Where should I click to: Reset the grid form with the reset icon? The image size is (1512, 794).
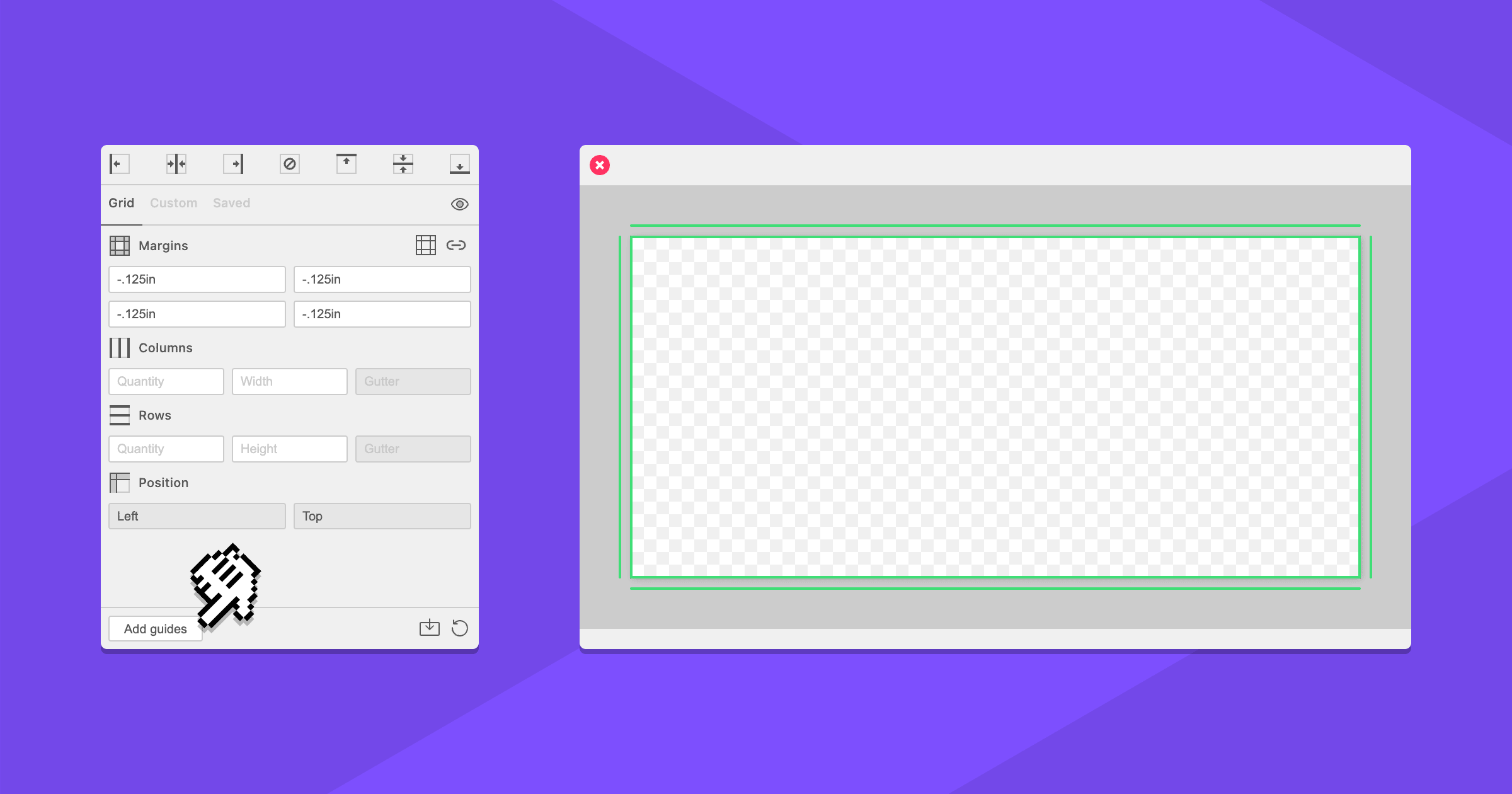click(460, 628)
